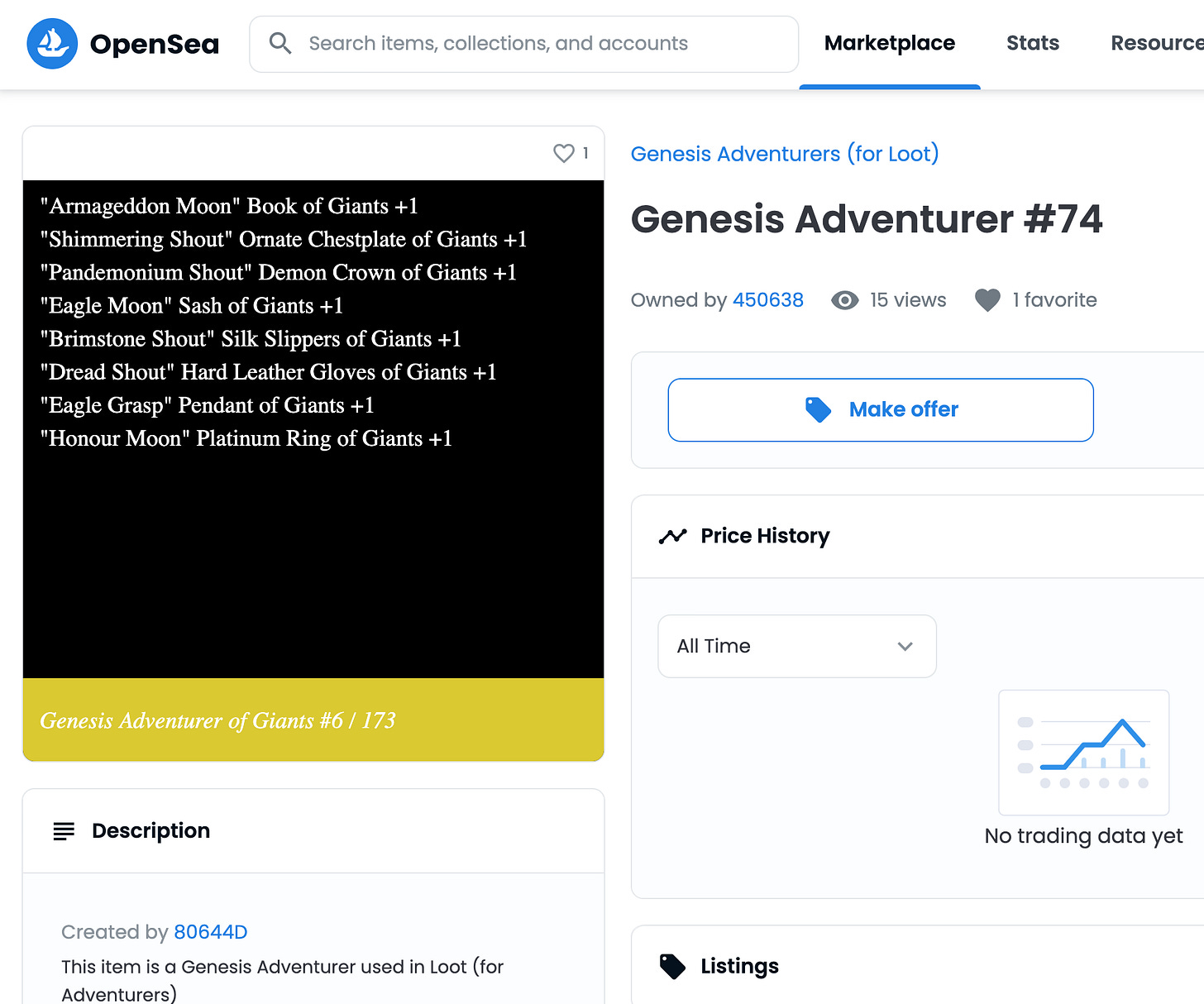The width and height of the screenshot is (1204, 1004).
Task: Go to the Stats menu
Action: click(x=1033, y=44)
